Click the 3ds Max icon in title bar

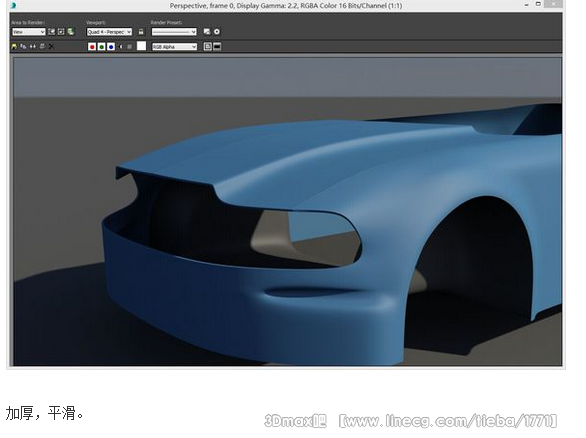(14, 5)
